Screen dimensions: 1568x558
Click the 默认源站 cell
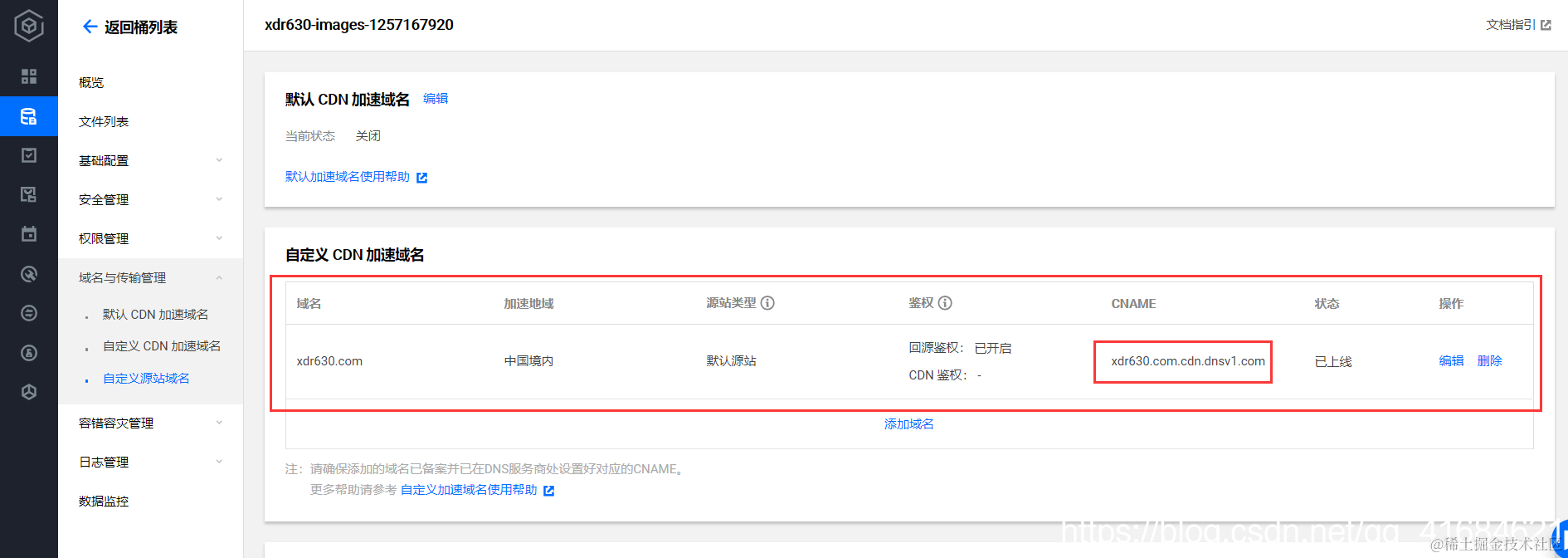731,360
